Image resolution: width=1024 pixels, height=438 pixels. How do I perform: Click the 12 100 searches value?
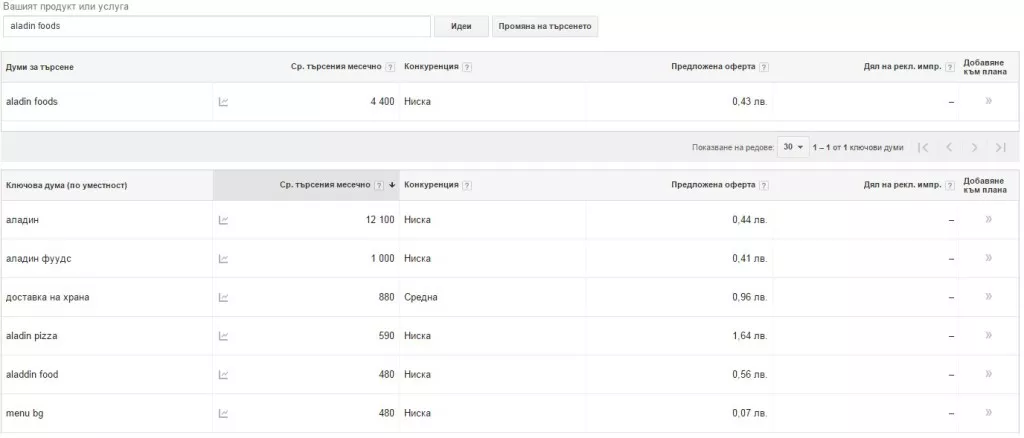click(x=380, y=220)
